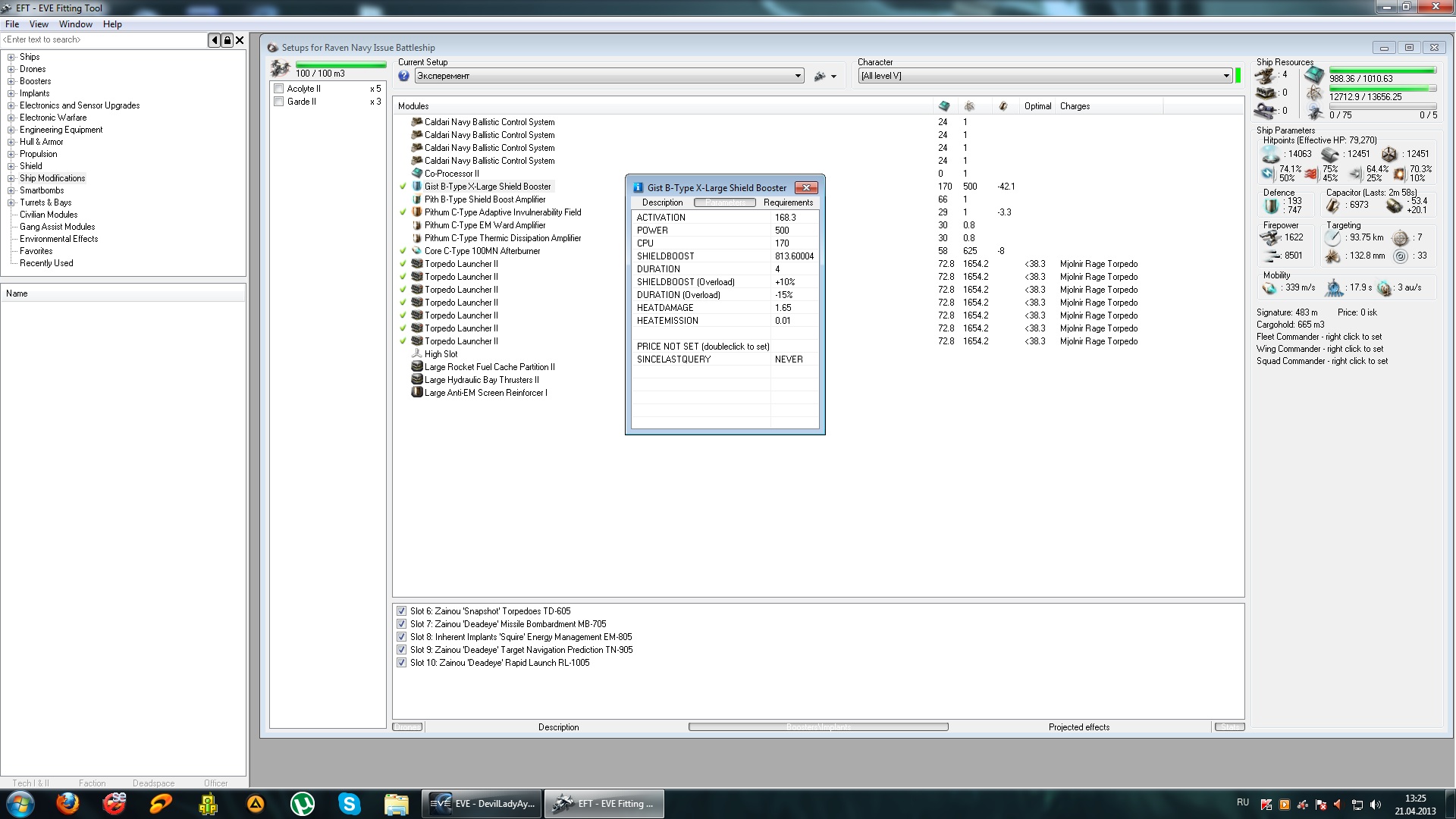Image resolution: width=1456 pixels, height=819 pixels.
Task: Click the CPU column header icon in Modules
Action: (x=944, y=106)
